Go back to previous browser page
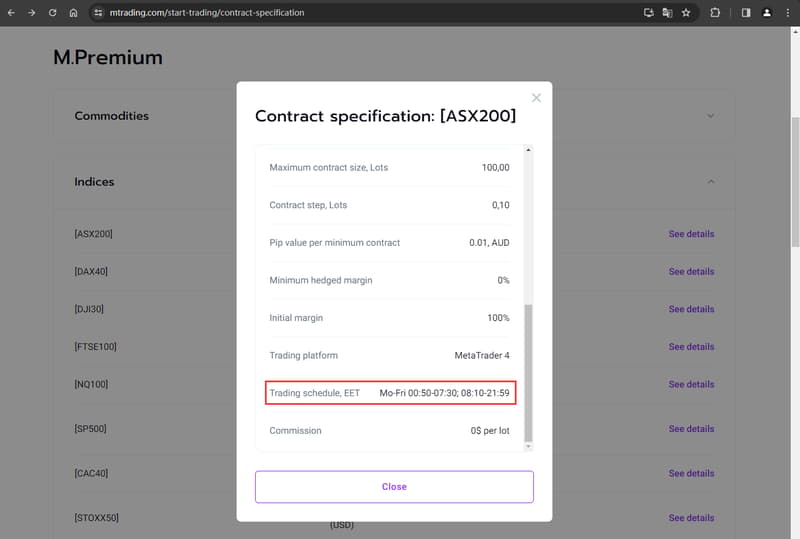800x539 pixels. click(11, 13)
